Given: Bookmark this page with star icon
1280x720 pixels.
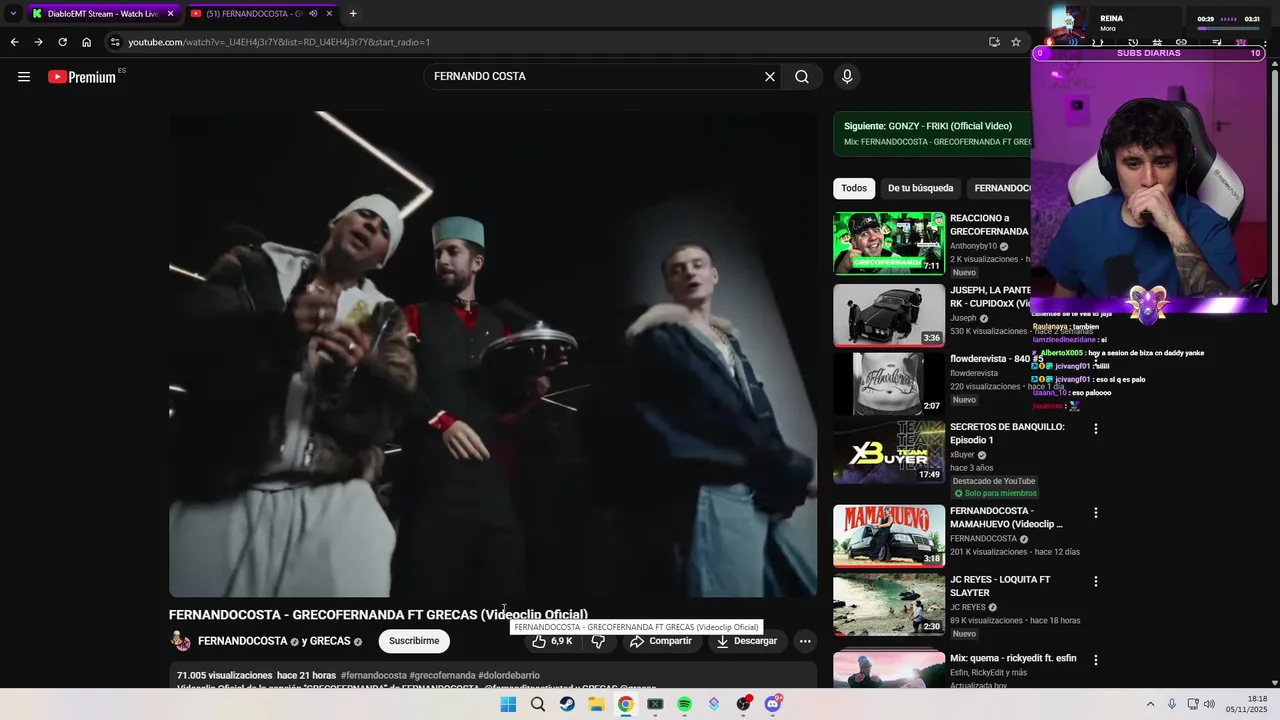Looking at the screenshot, I should tap(1016, 42).
